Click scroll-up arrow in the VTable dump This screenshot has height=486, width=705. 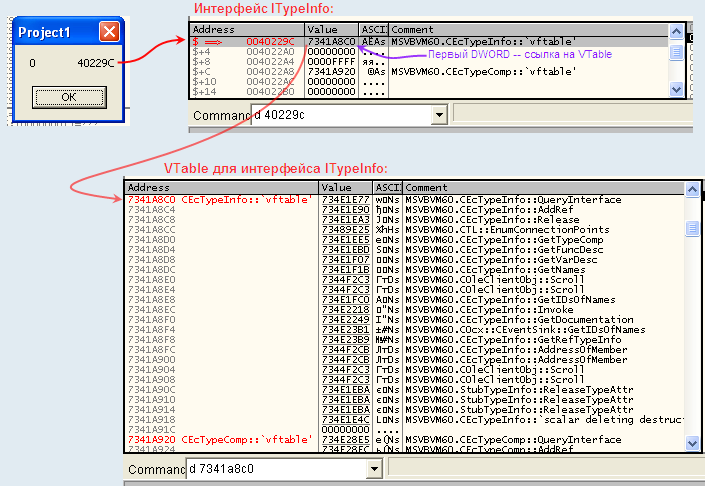692,189
